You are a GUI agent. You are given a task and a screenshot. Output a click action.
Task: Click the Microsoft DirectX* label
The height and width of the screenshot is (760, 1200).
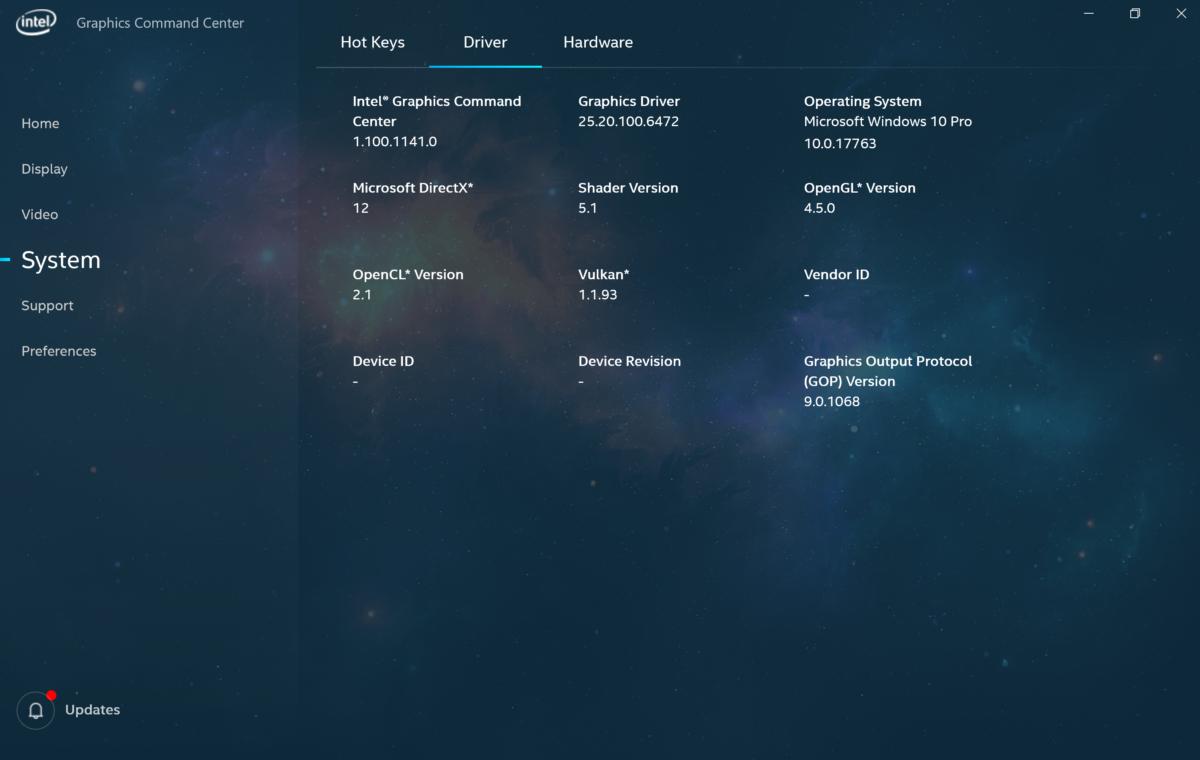click(413, 188)
